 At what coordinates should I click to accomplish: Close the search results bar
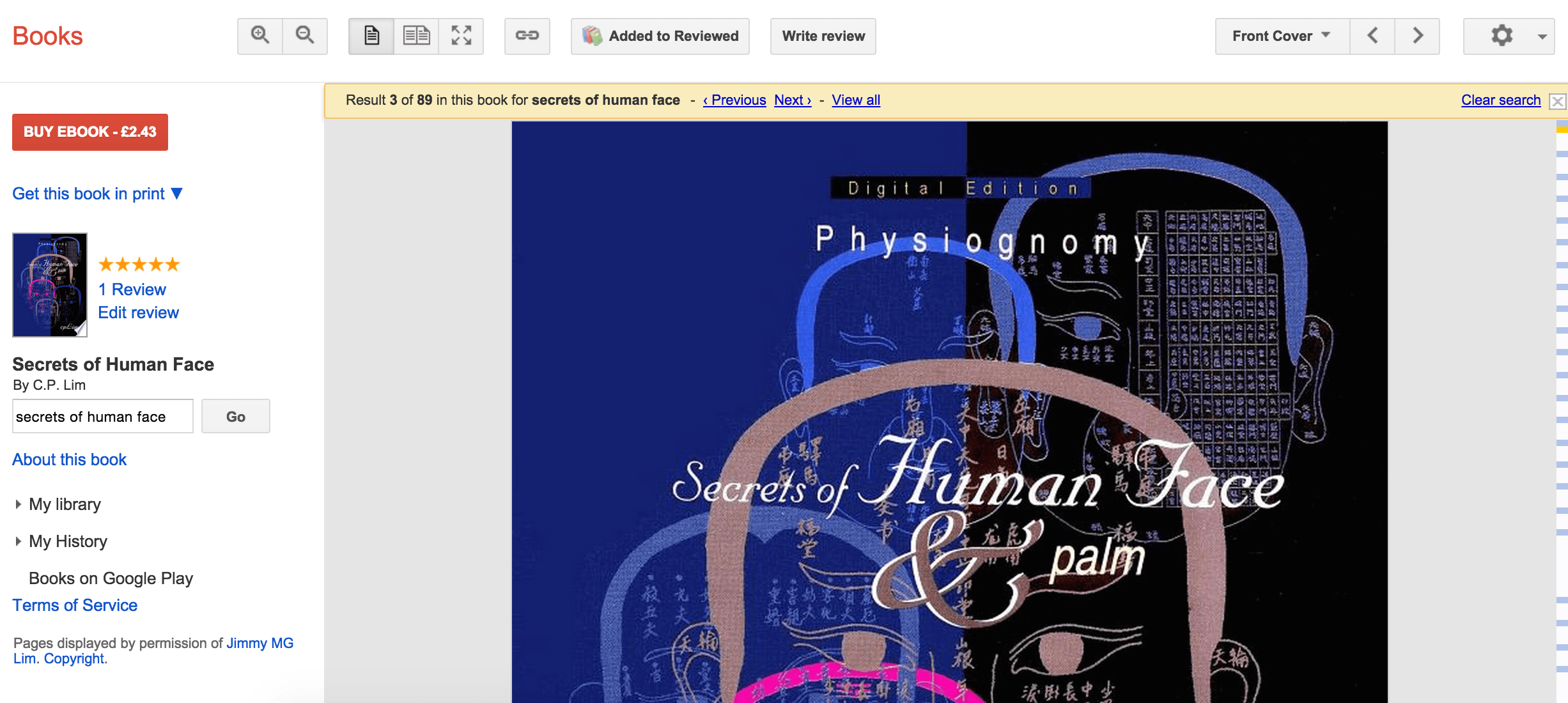(1558, 101)
